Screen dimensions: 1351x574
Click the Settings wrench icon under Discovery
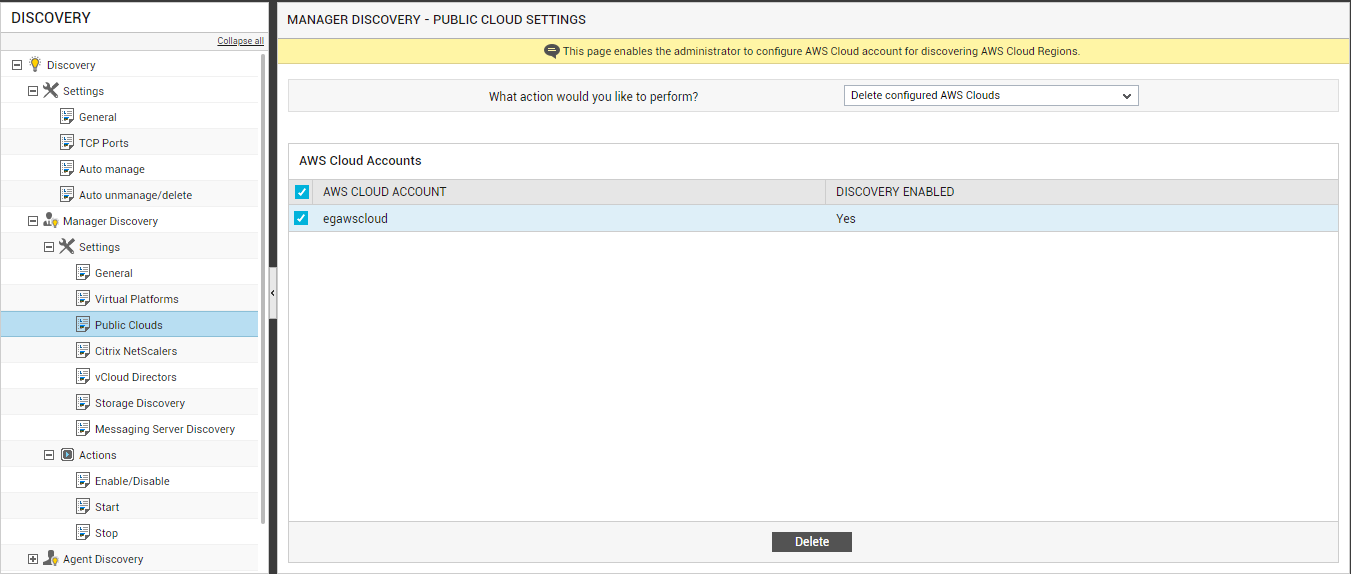click(x=51, y=90)
